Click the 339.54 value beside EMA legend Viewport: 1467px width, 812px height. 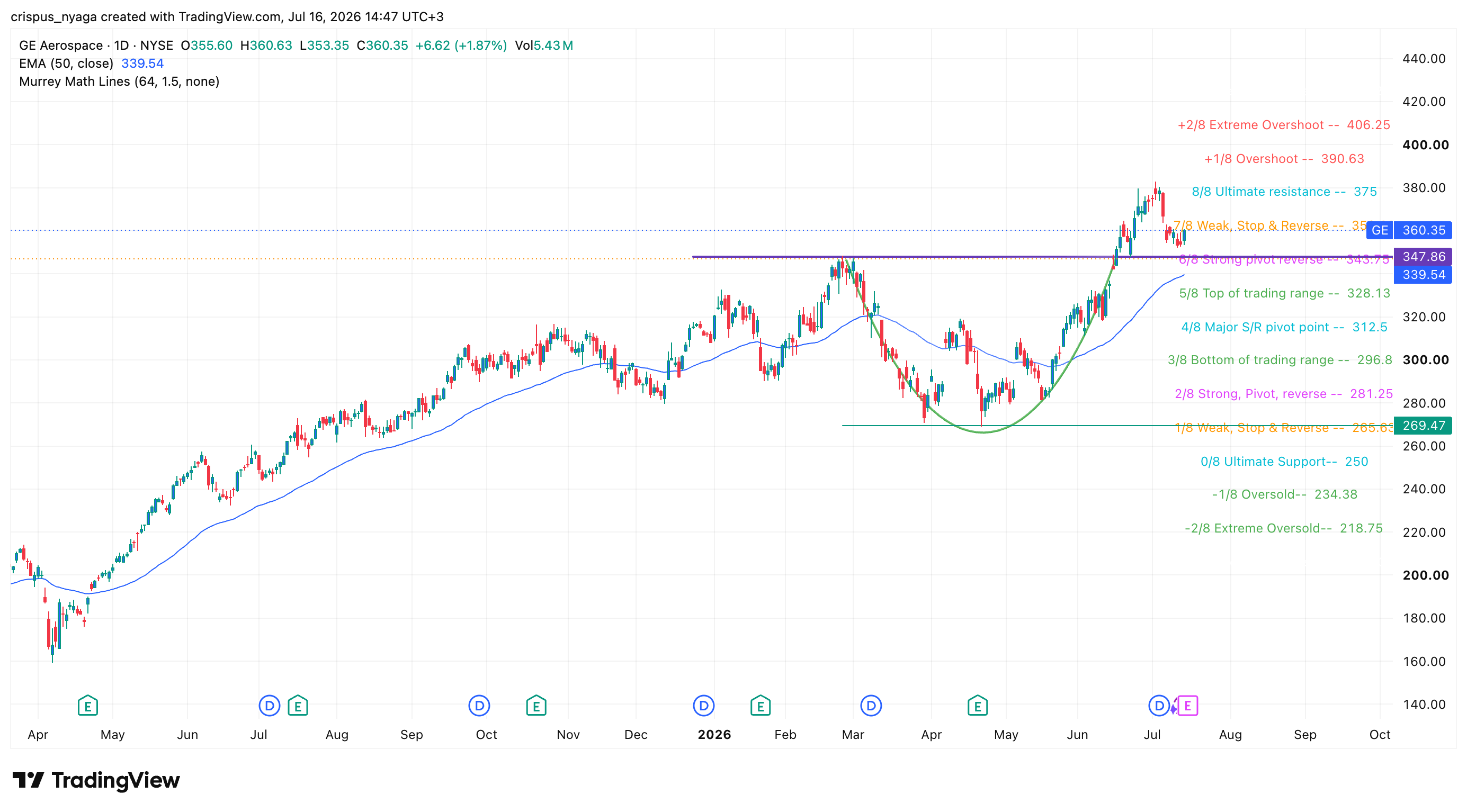tap(142, 64)
